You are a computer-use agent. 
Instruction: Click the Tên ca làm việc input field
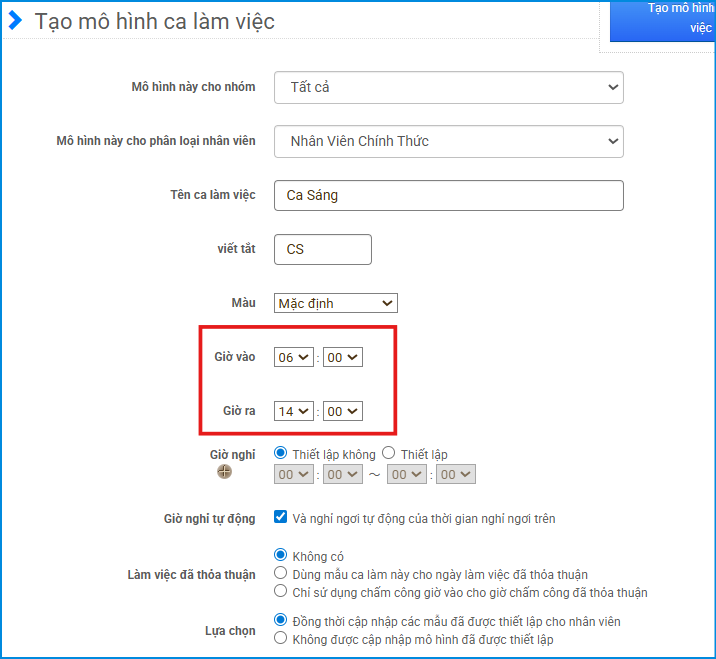click(x=448, y=195)
